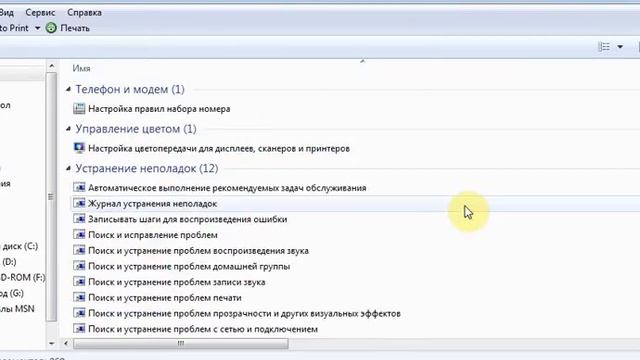640x360 pixels.
Task: Sort by the Имя column header
Action: click(81, 68)
